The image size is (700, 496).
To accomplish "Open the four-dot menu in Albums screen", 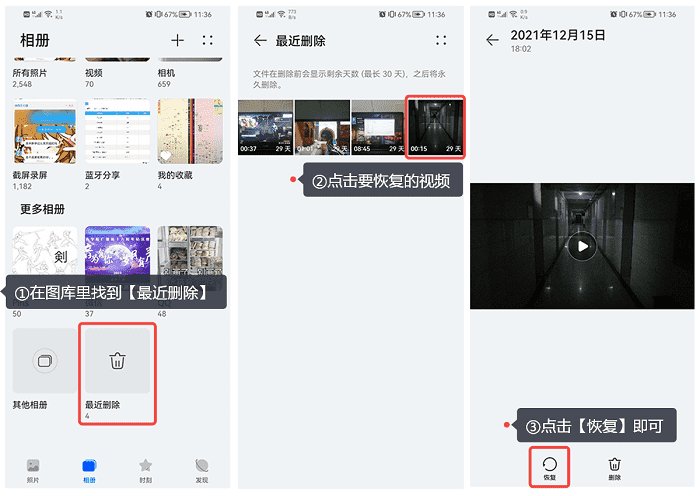I will click(207, 40).
